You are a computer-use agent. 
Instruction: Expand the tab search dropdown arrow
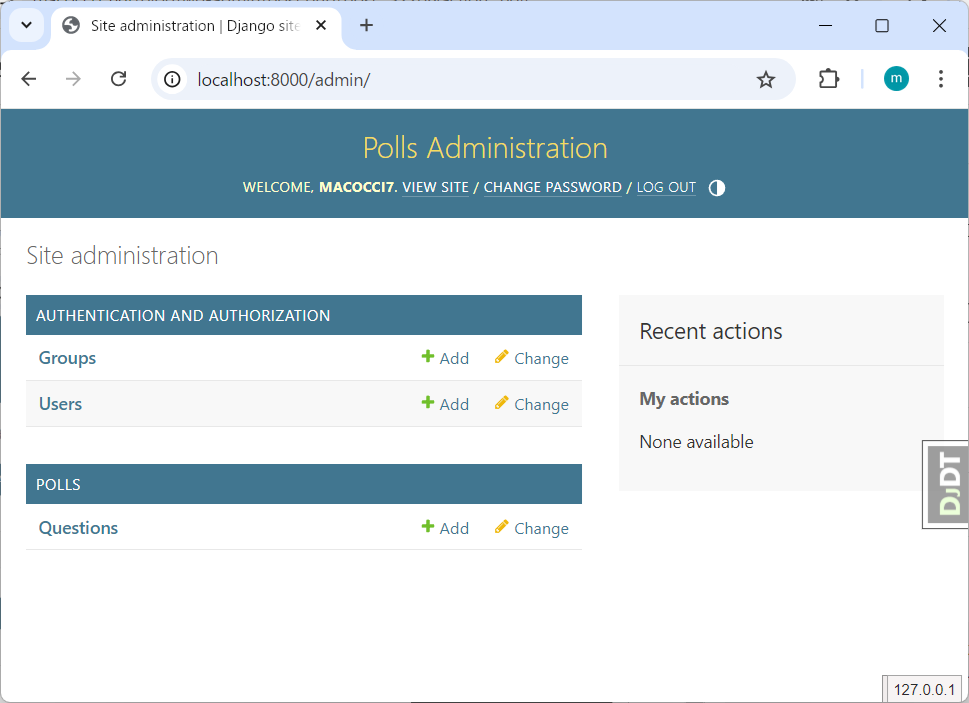pos(27,26)
